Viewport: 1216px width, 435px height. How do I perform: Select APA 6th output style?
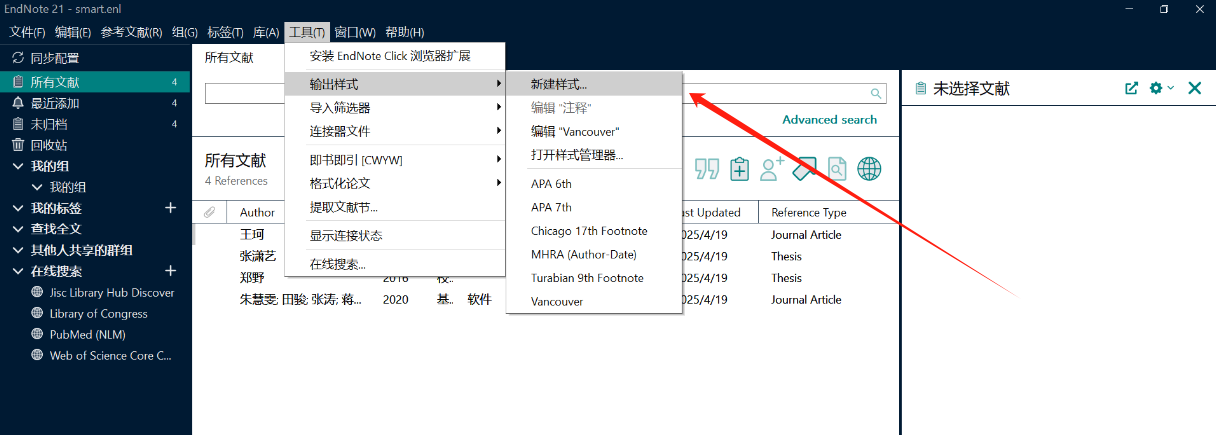[x=595, y=184]
